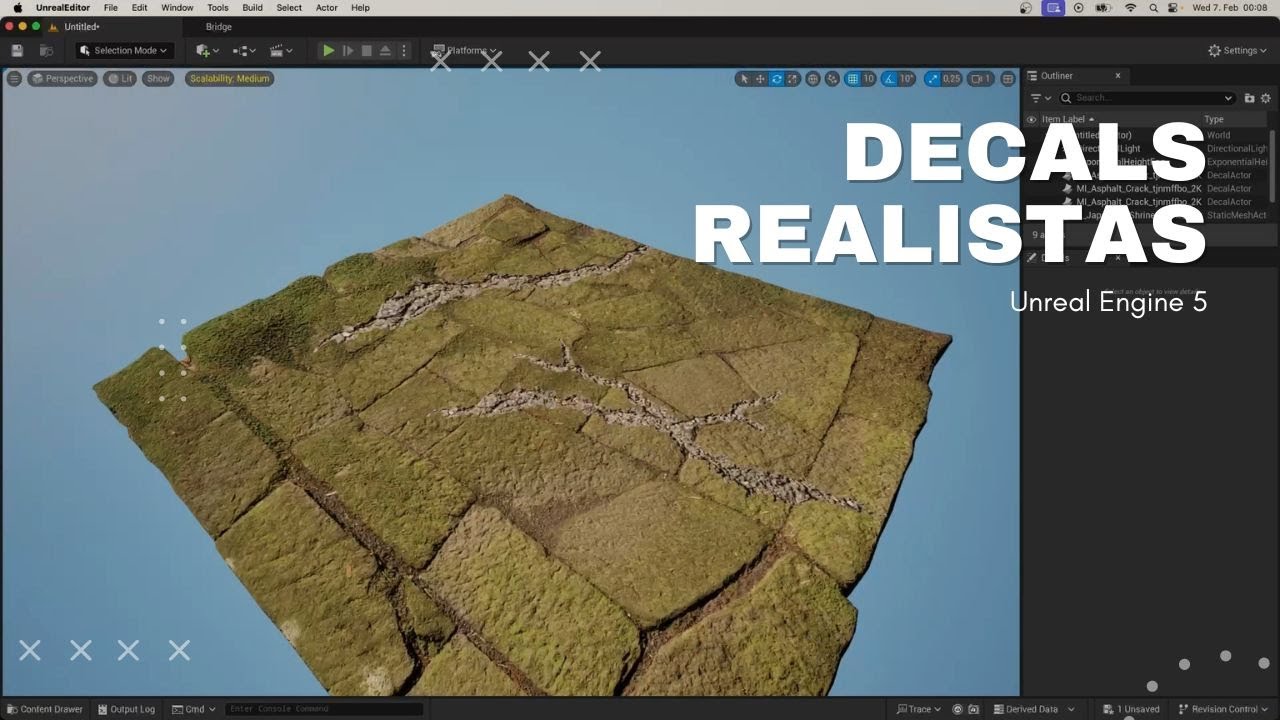The width and height of the screenshot is (1280, 720).
Task: Open the Tools menu
Action: click(218, 8)
